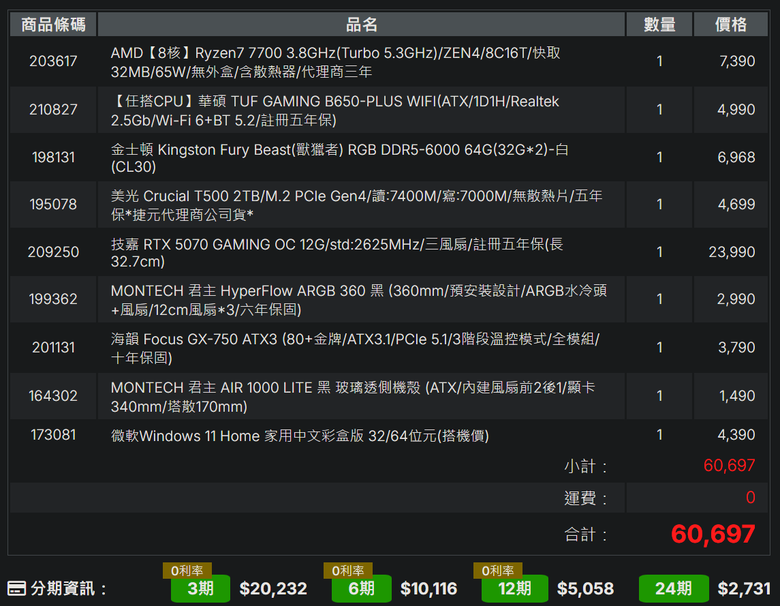Click the MONTECH HyperFlow ARGB 360 name
This screenshot has width=780, height=606.
pyautogui.click(x=359, y=300)
